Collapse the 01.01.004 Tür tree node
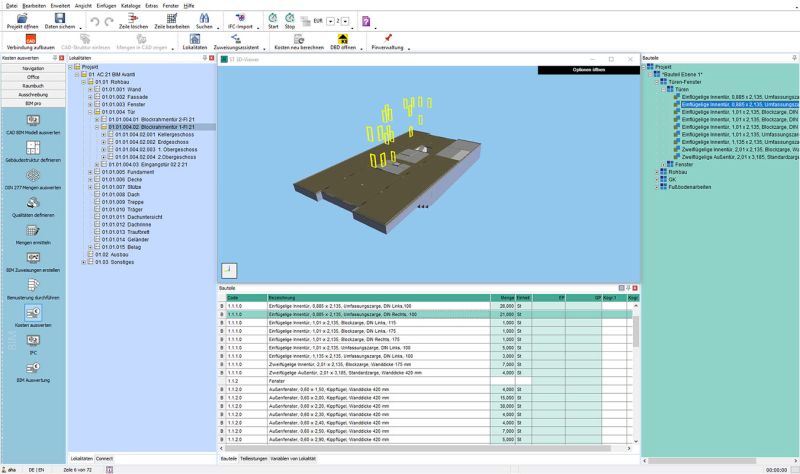This screenshot has width=800, height=474. pyautogui.click(x=90, y=113)
